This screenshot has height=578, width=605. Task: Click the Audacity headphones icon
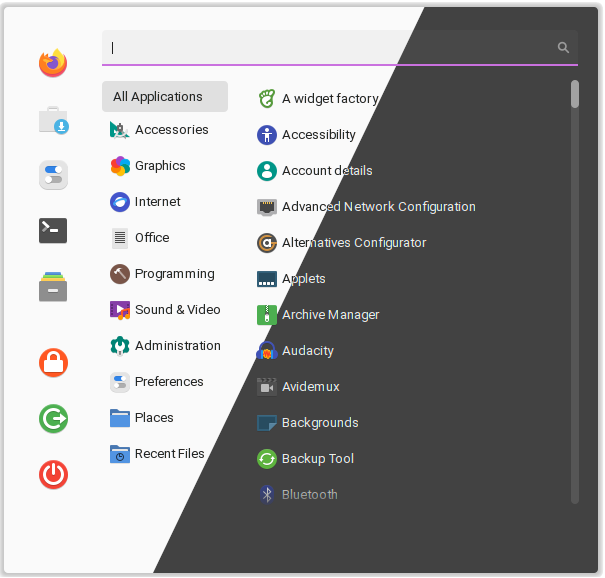coord(267,351)
